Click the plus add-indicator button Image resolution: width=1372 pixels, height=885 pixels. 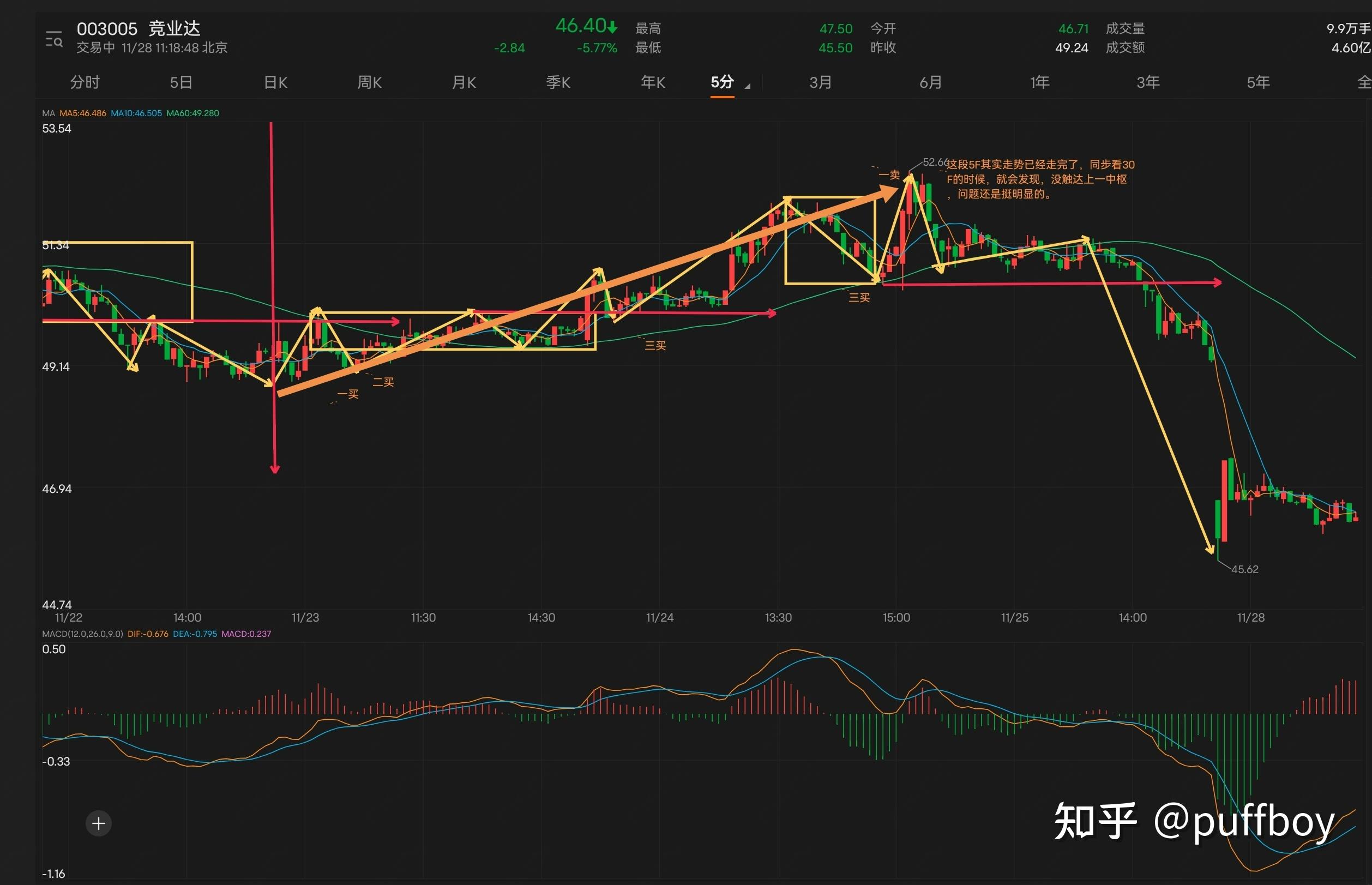[98, 823]
